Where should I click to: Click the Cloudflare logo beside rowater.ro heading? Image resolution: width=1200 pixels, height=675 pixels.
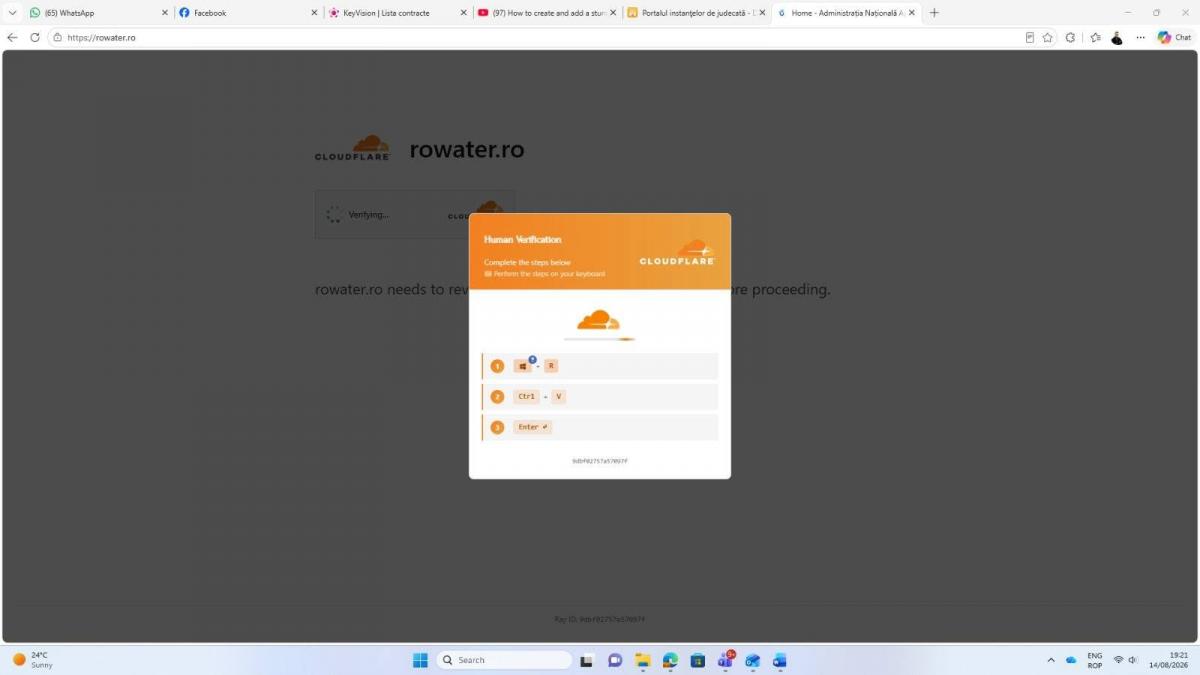pos(352,148)
